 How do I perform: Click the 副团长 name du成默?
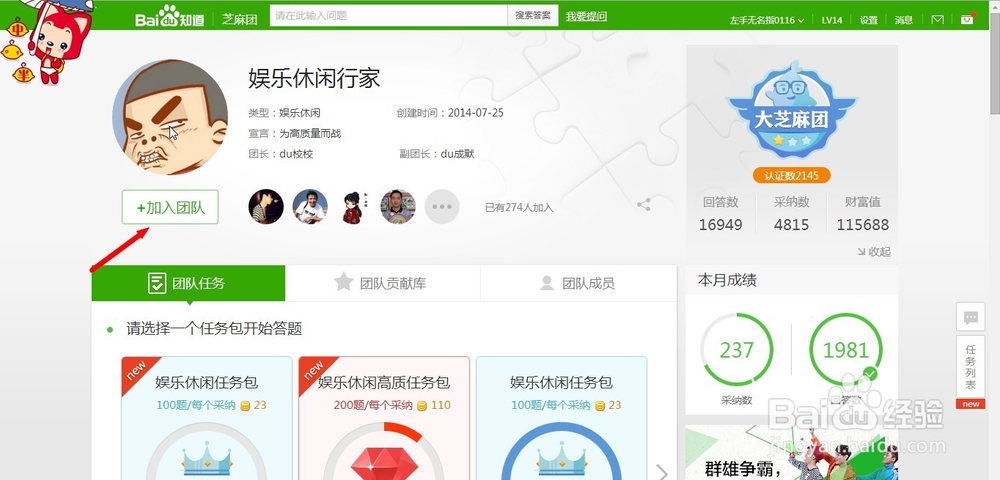click(457, 154)
